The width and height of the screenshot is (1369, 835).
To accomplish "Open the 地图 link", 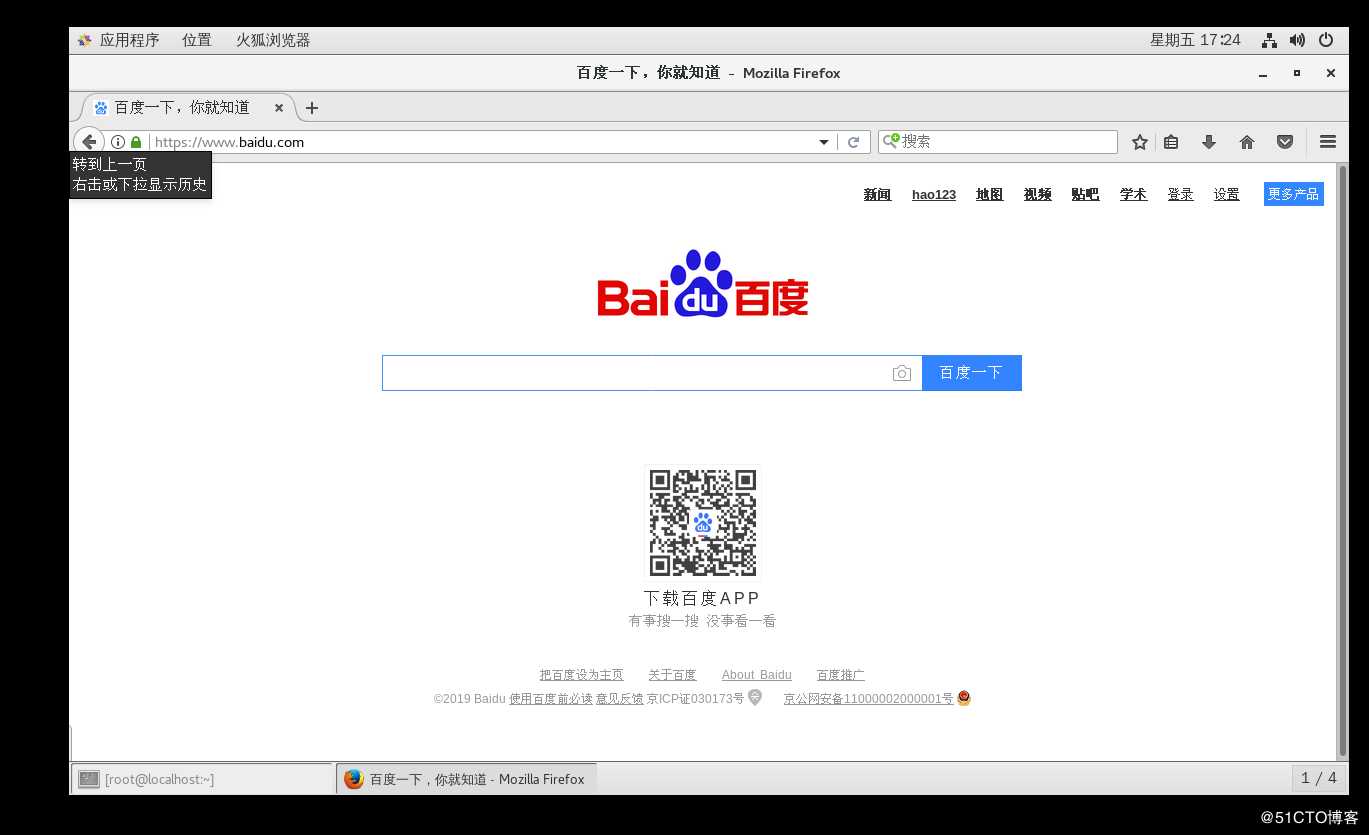I will click(x=989, y=195).
